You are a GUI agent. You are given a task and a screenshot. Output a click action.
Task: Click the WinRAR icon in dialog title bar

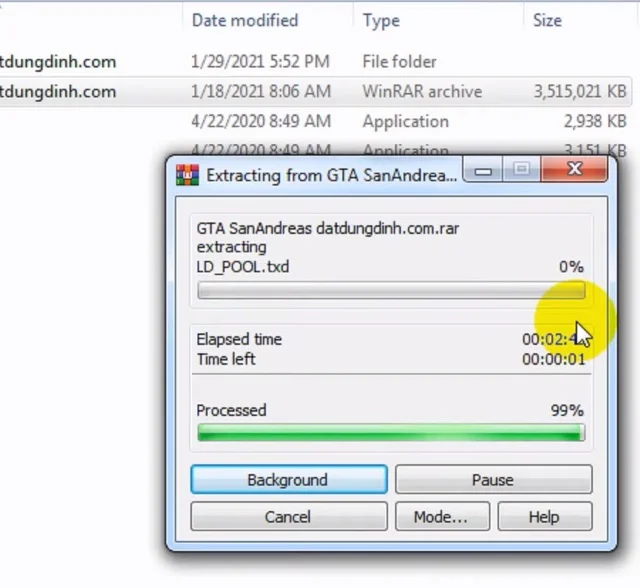pos(187,175)
